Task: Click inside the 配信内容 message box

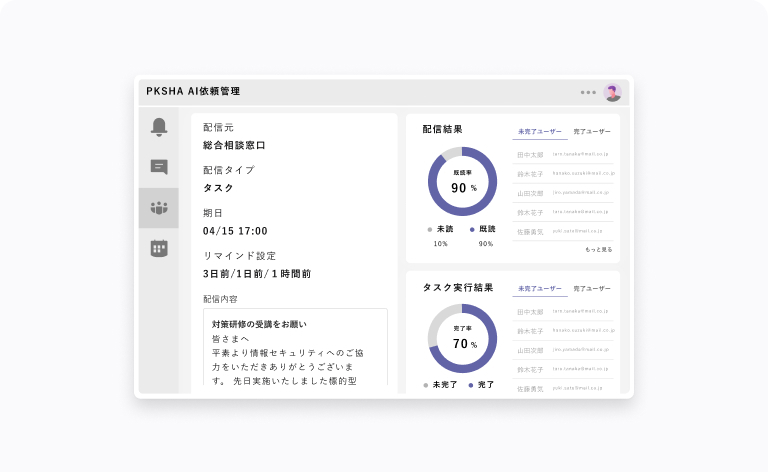Action: click(295, 348)
